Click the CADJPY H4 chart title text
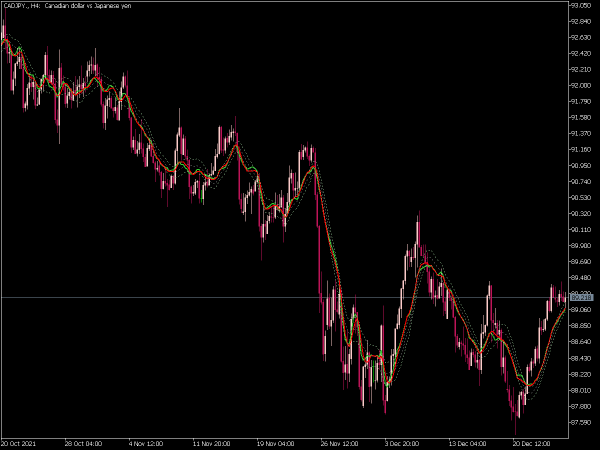The width and height of the screenshot is (600, 450). pyautogui.click(x=67, y=6)
